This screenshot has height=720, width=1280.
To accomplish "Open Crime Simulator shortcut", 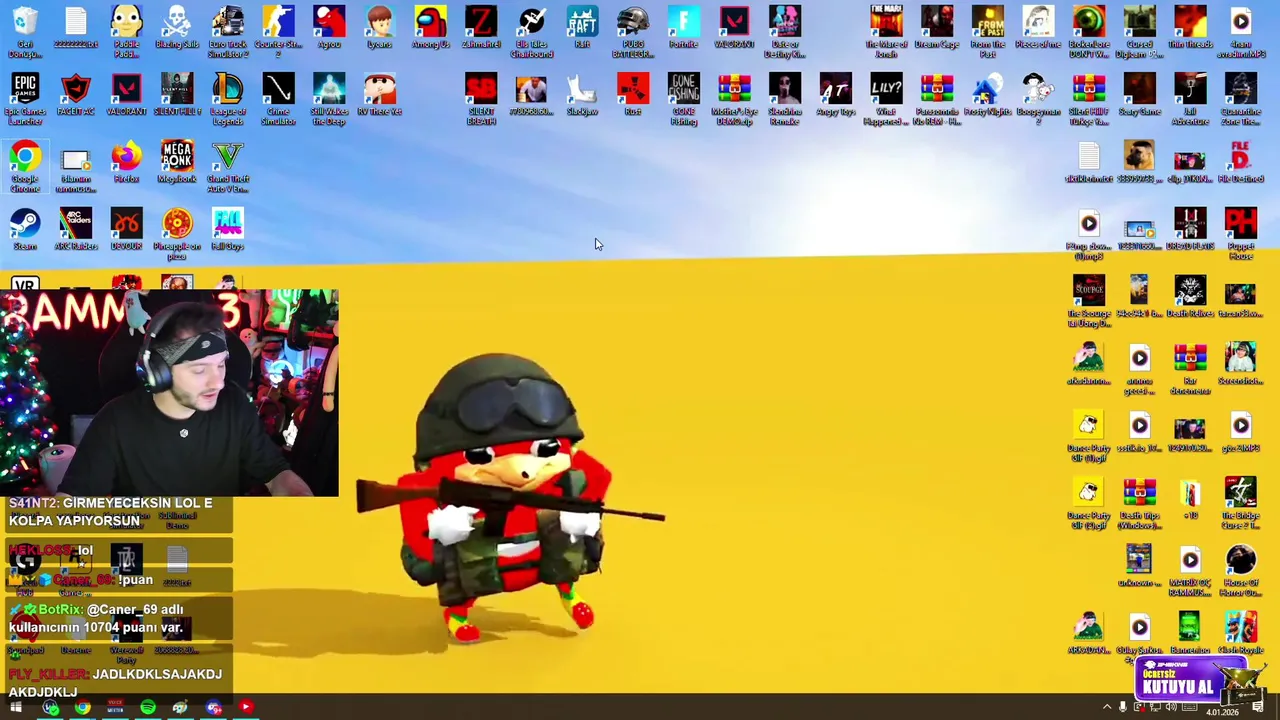I will (x=279, y=98).
